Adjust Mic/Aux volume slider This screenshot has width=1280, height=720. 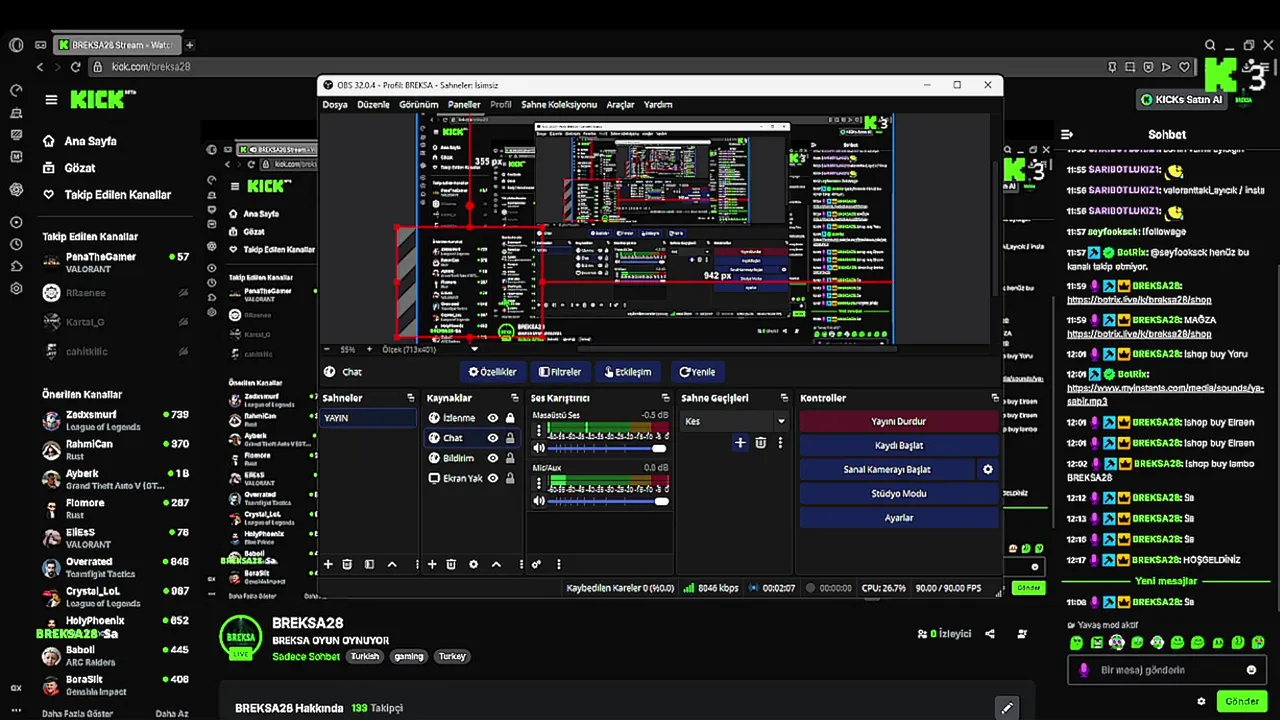[608, 501]
